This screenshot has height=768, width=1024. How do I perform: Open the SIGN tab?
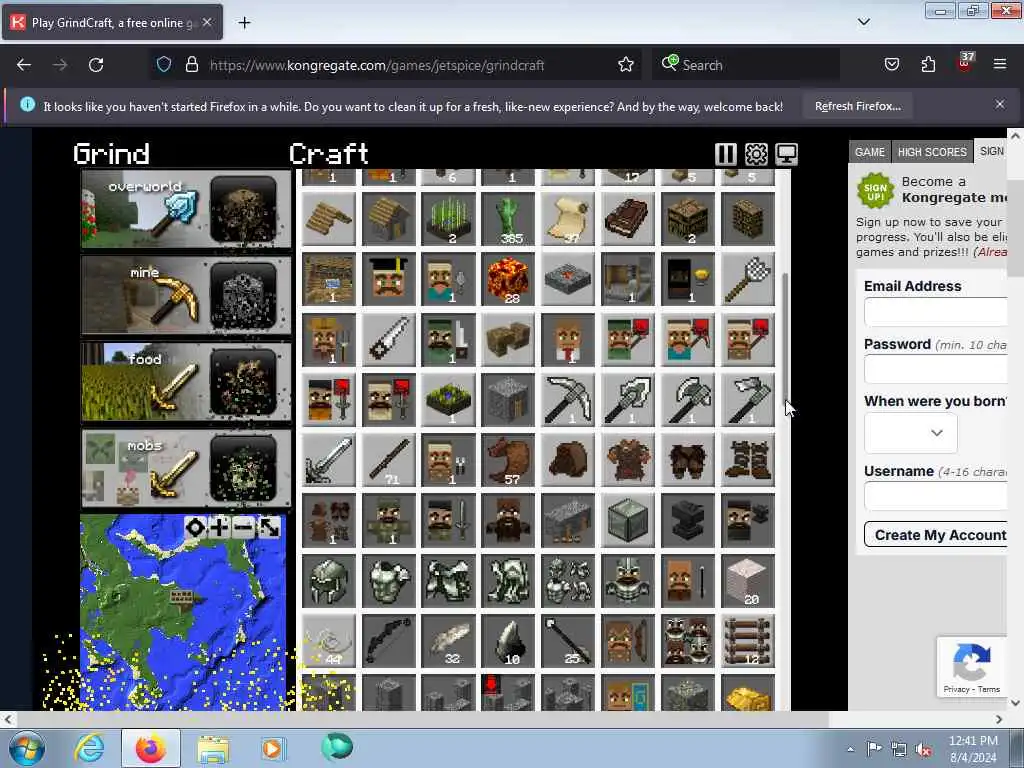(991, 151)
